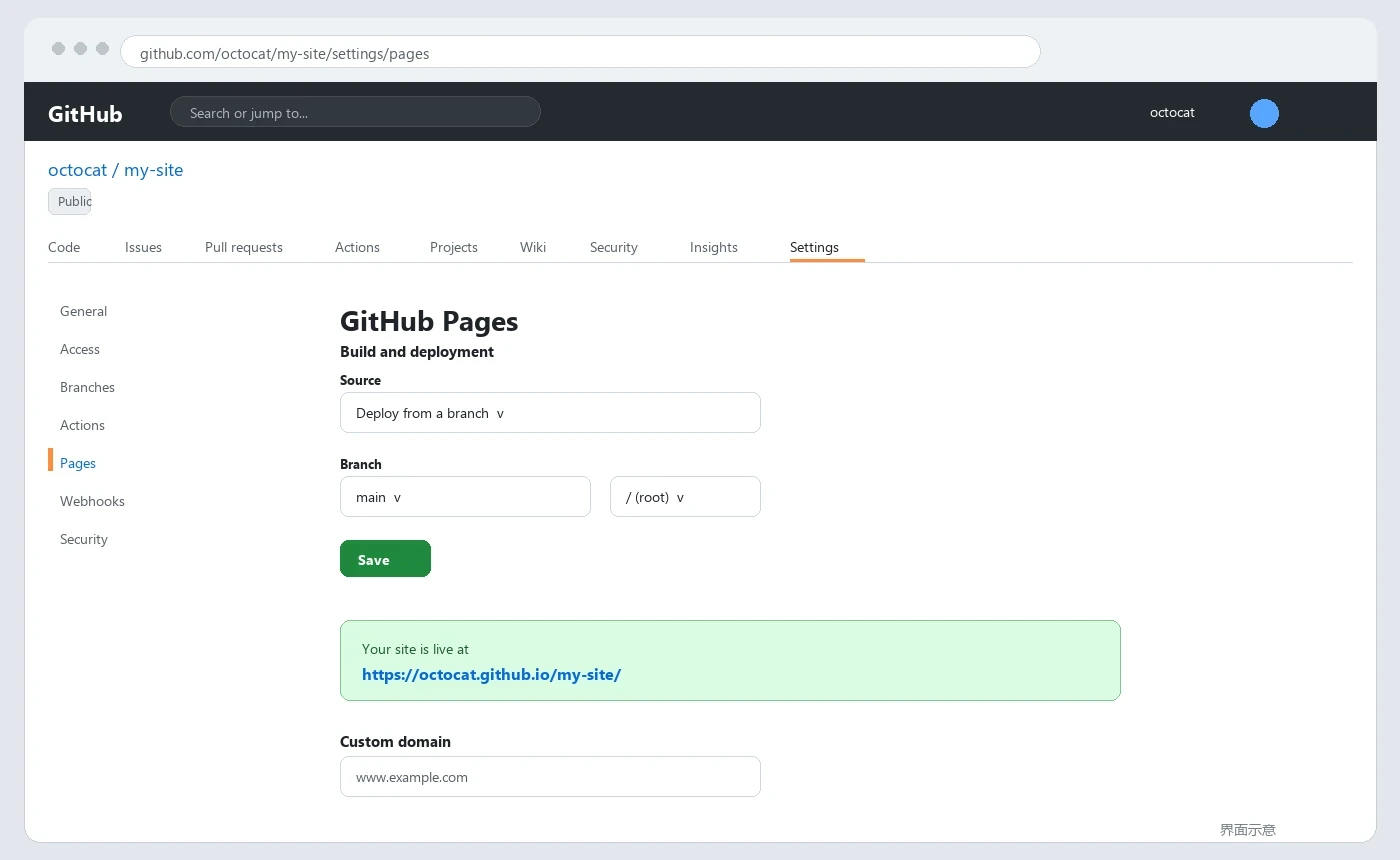Open the / (root) folder dropdown
This screenshot has width=1400, height=860.
[x=685, y=496]
